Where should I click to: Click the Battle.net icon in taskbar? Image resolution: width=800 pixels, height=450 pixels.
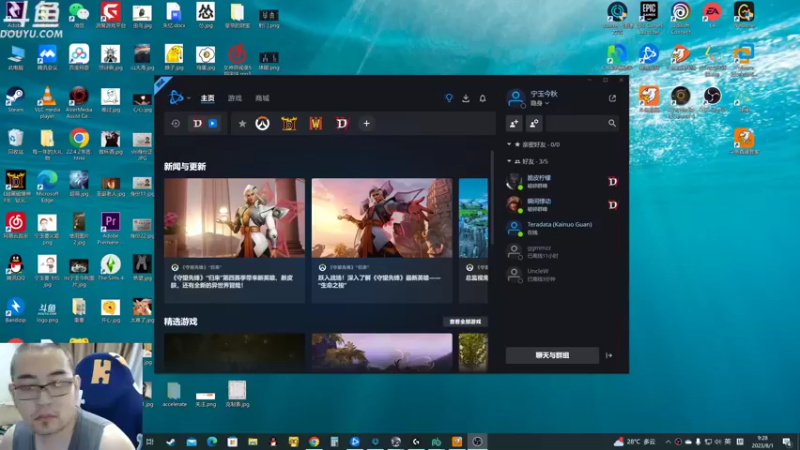(x=355, y=442)
